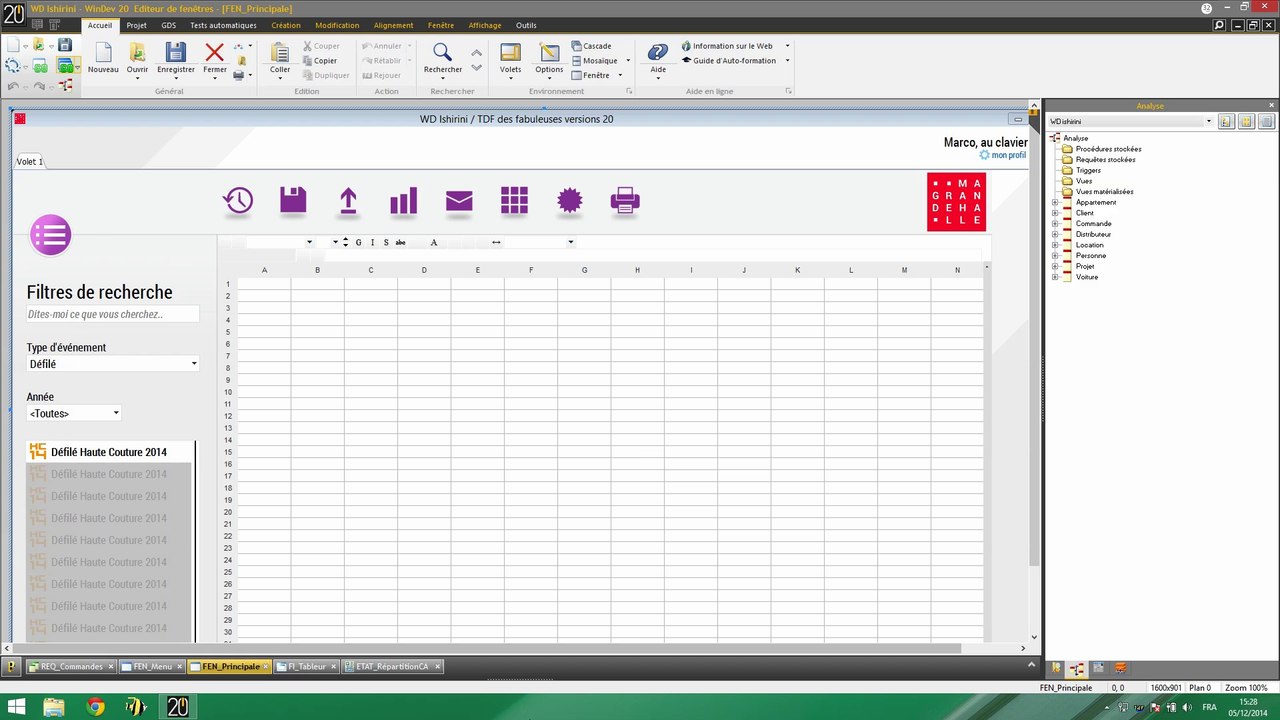
Task: Expand the Client tree node
Action: click(x=1055, y=213)
